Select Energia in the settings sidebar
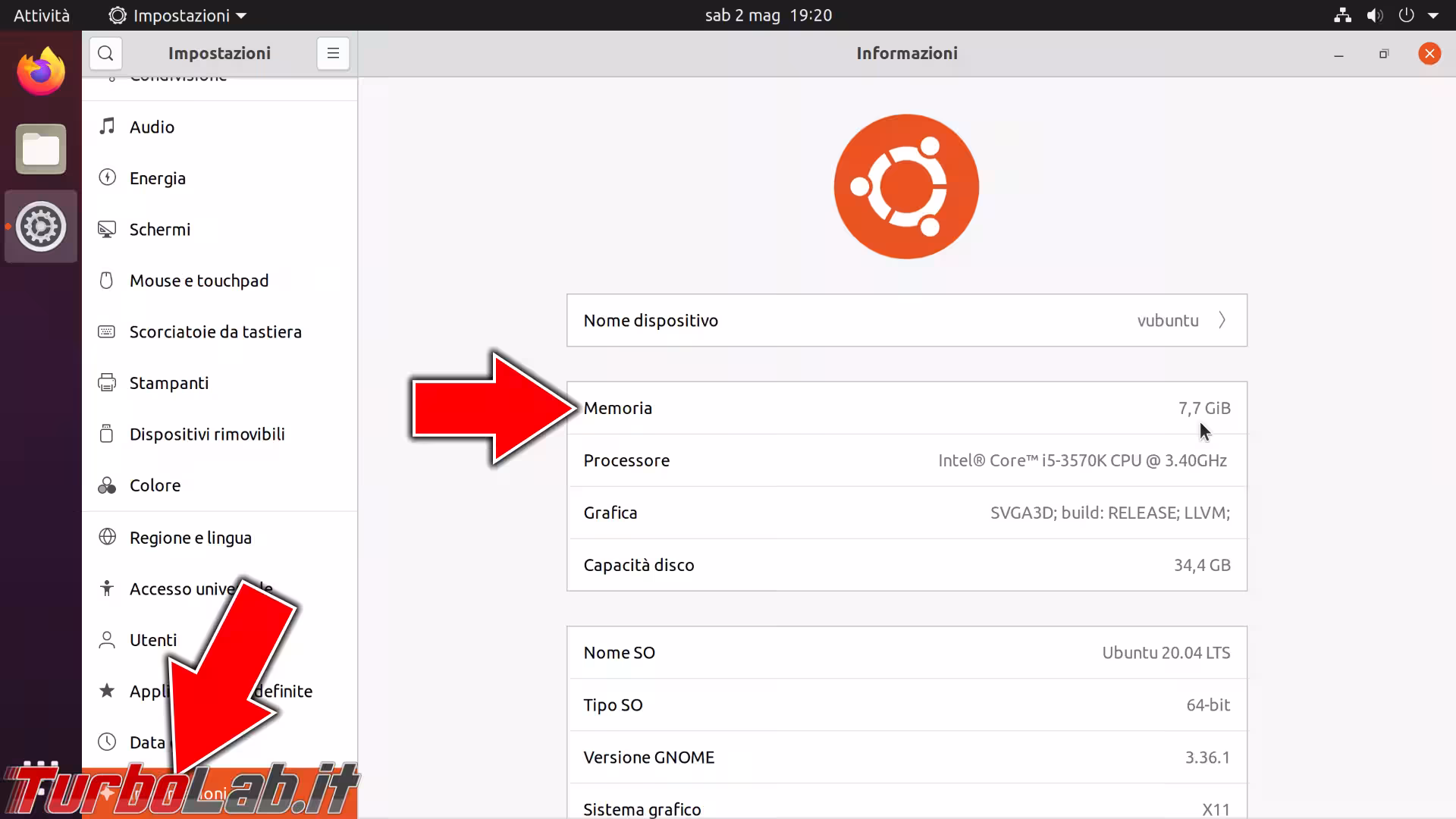The height and width of the screenshot is (819, 1456). click(157, 178)
